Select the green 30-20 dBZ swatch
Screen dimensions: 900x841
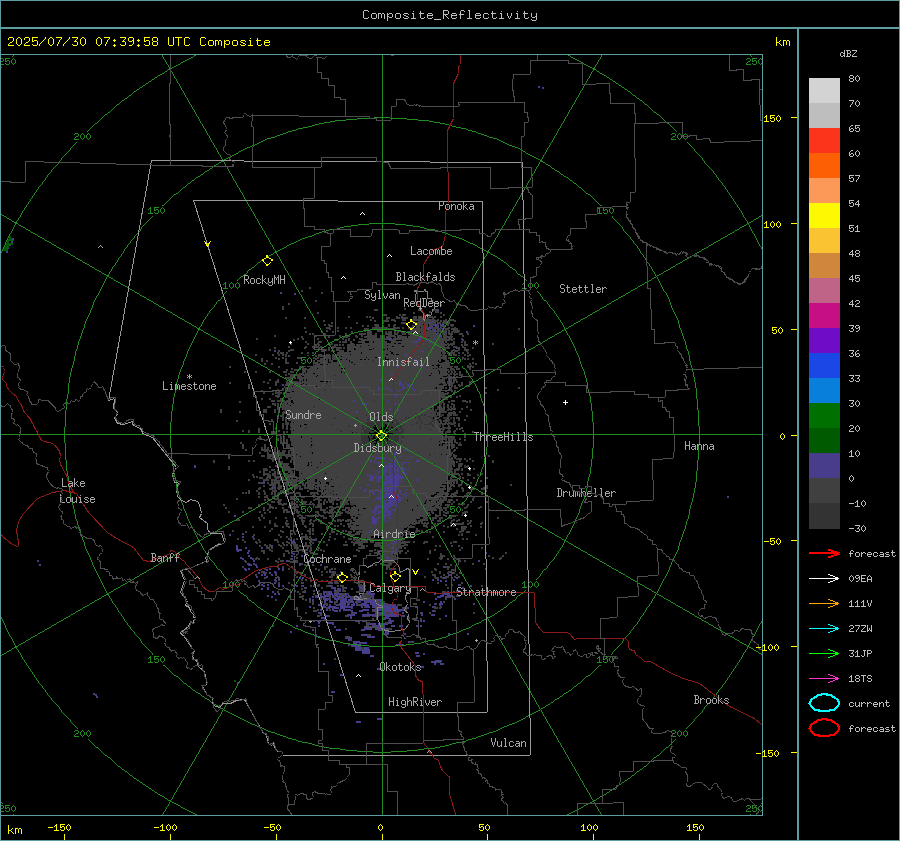pos(824,416)
